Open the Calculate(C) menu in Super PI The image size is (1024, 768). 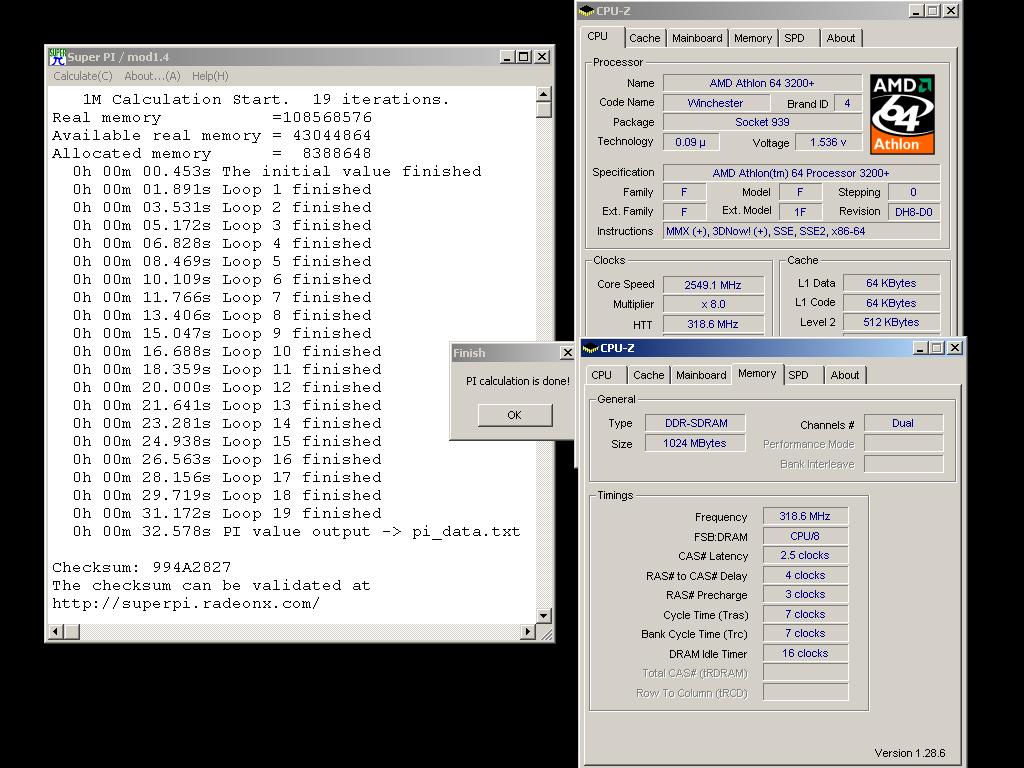click(x=83, y=76)
